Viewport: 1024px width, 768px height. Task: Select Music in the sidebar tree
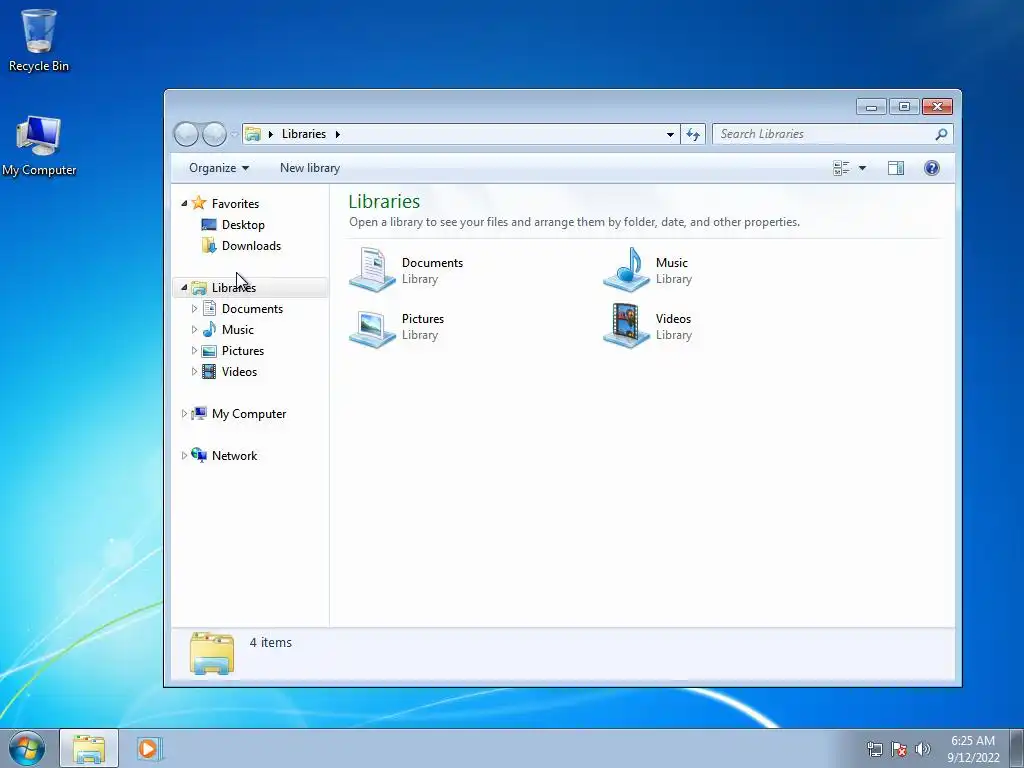pos(238,329)
